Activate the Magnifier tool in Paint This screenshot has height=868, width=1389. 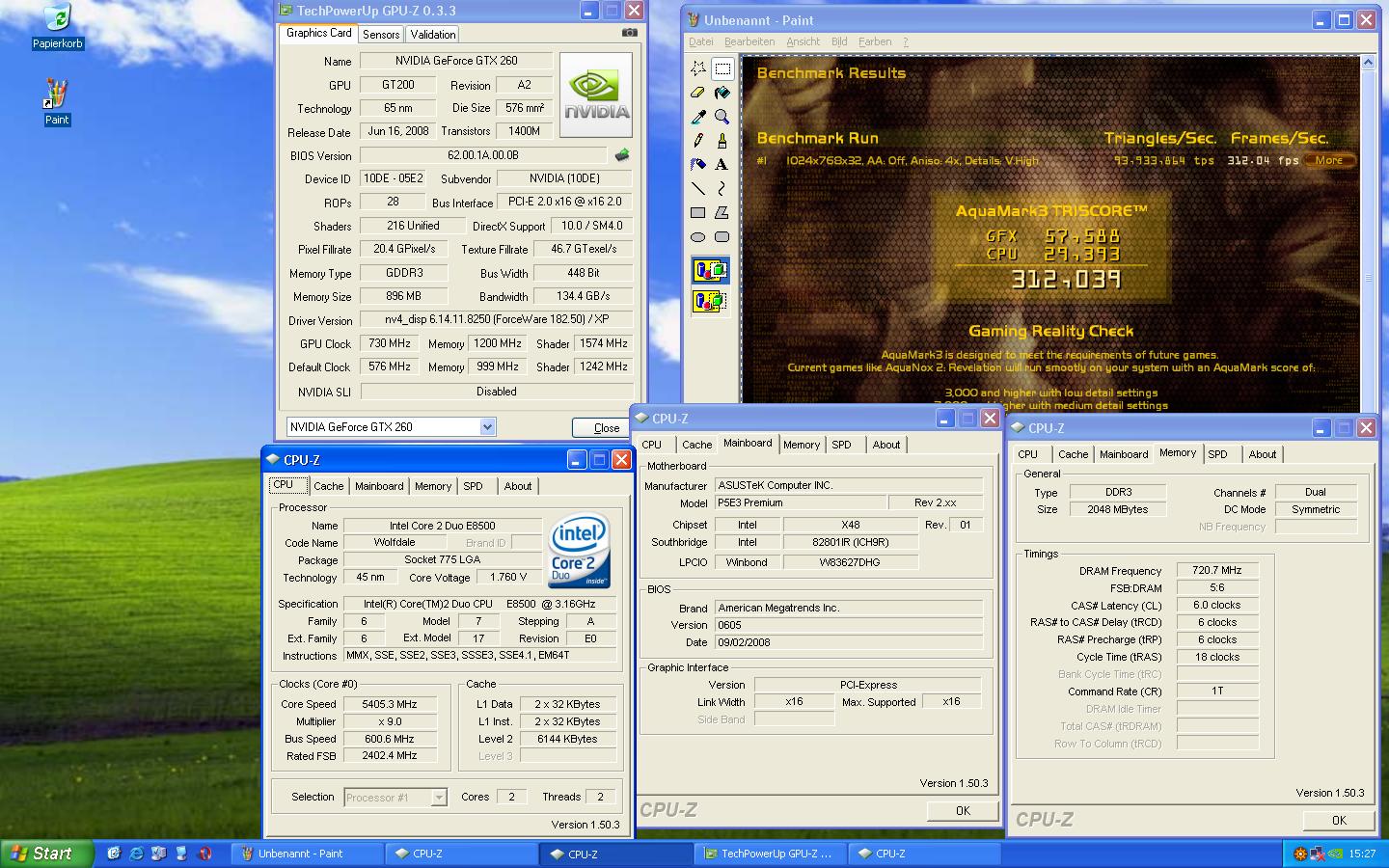pyautogui.click(x=722, y=117)
